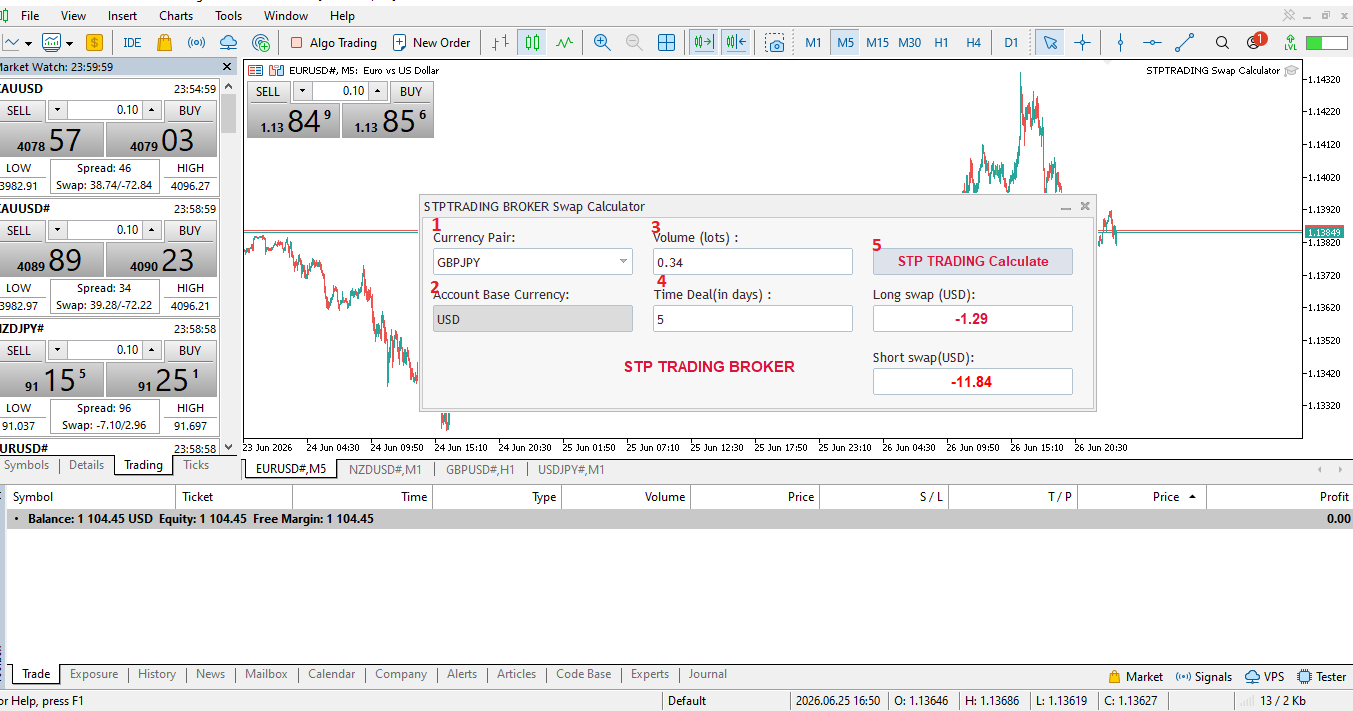The width and height of the screenshot is (1353, 711).
Task: Open the Charts menu
Action: 176,16
